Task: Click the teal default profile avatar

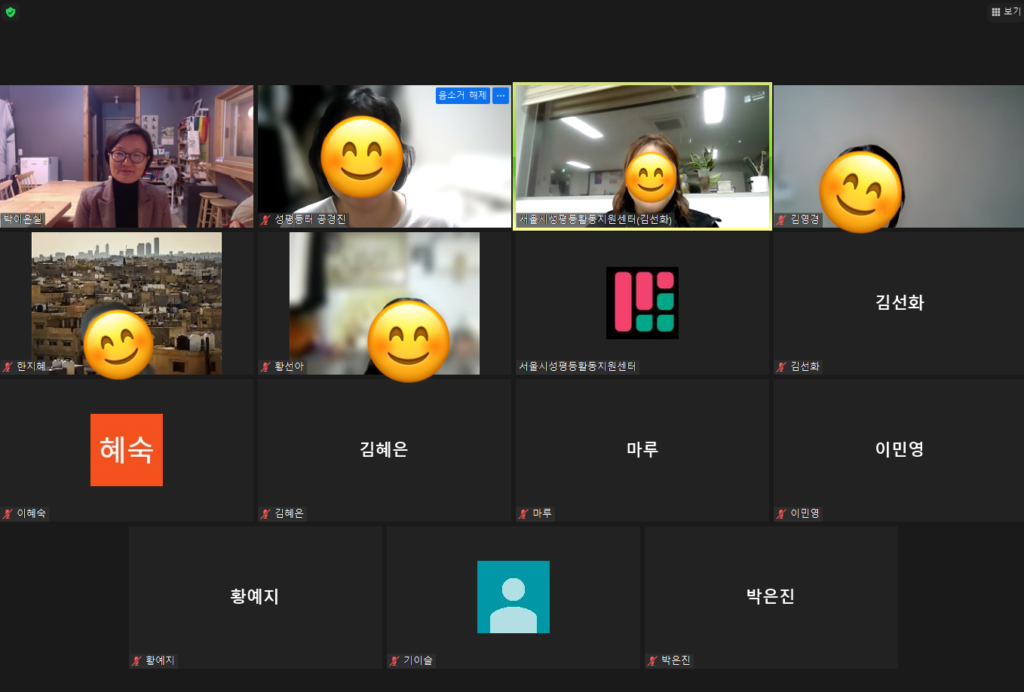Action: pyautogui.click(x=513, y=597)
